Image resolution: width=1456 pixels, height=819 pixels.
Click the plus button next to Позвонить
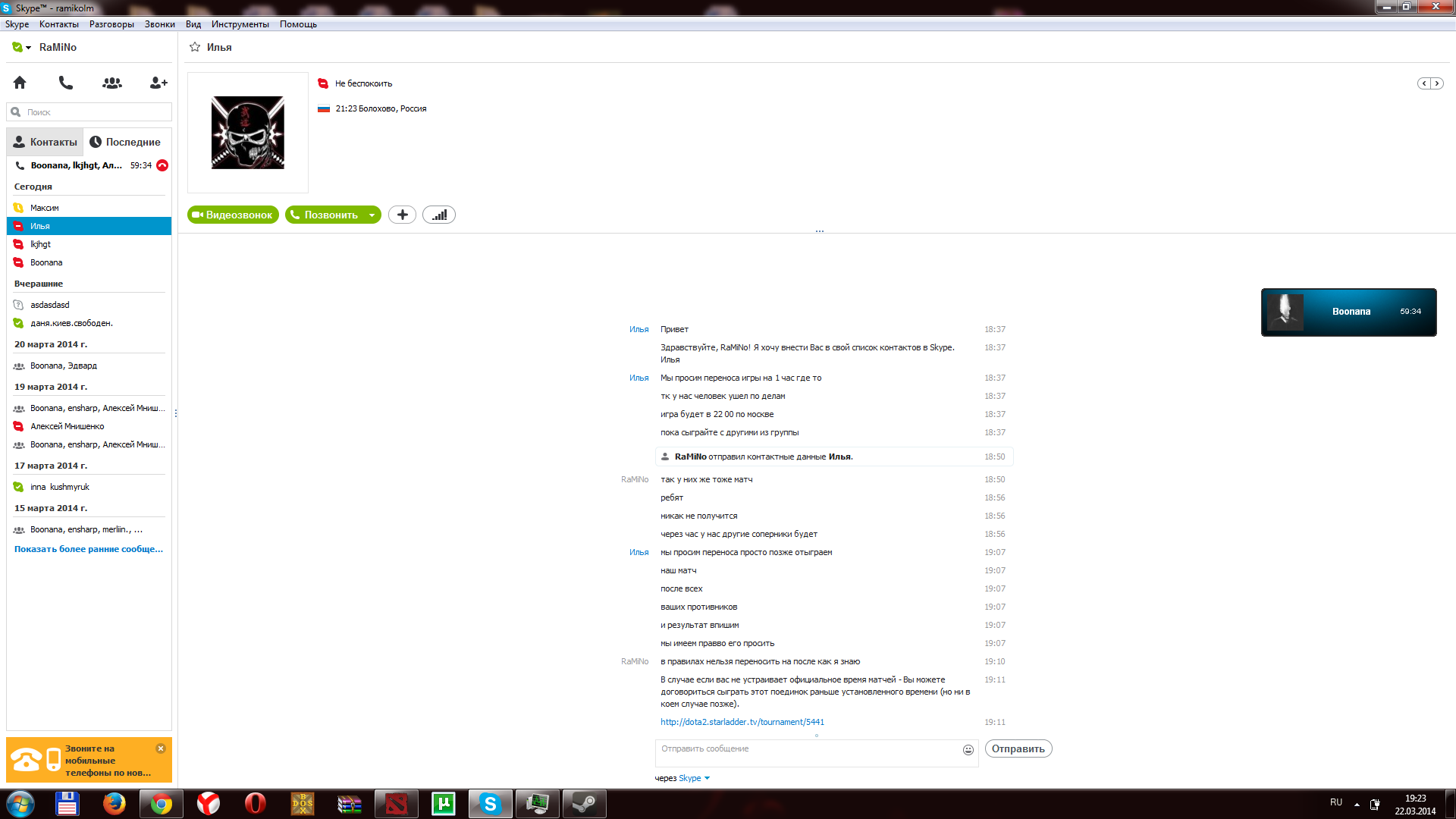402,215
